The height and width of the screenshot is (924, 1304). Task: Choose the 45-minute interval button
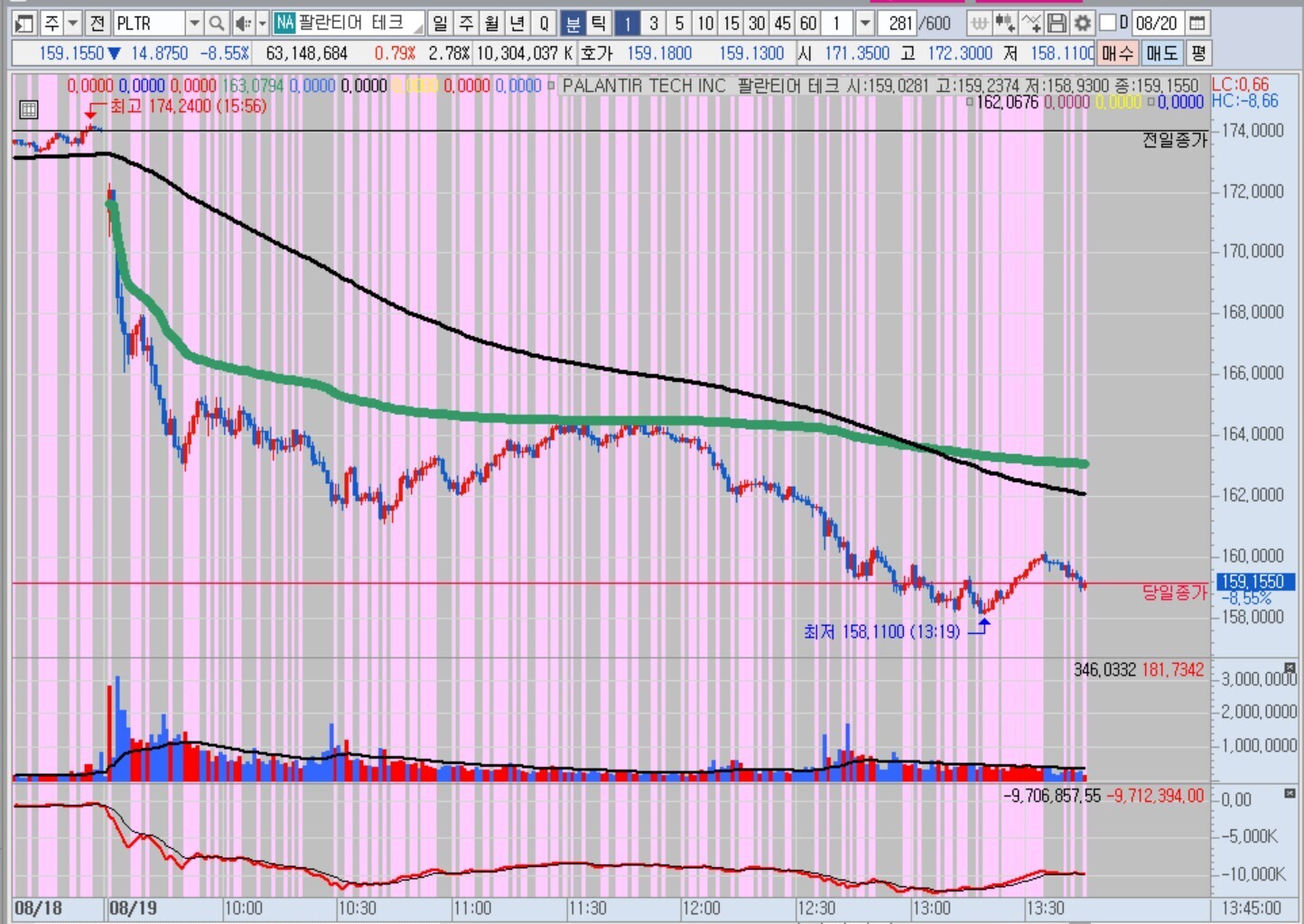(x=783, y=23)
